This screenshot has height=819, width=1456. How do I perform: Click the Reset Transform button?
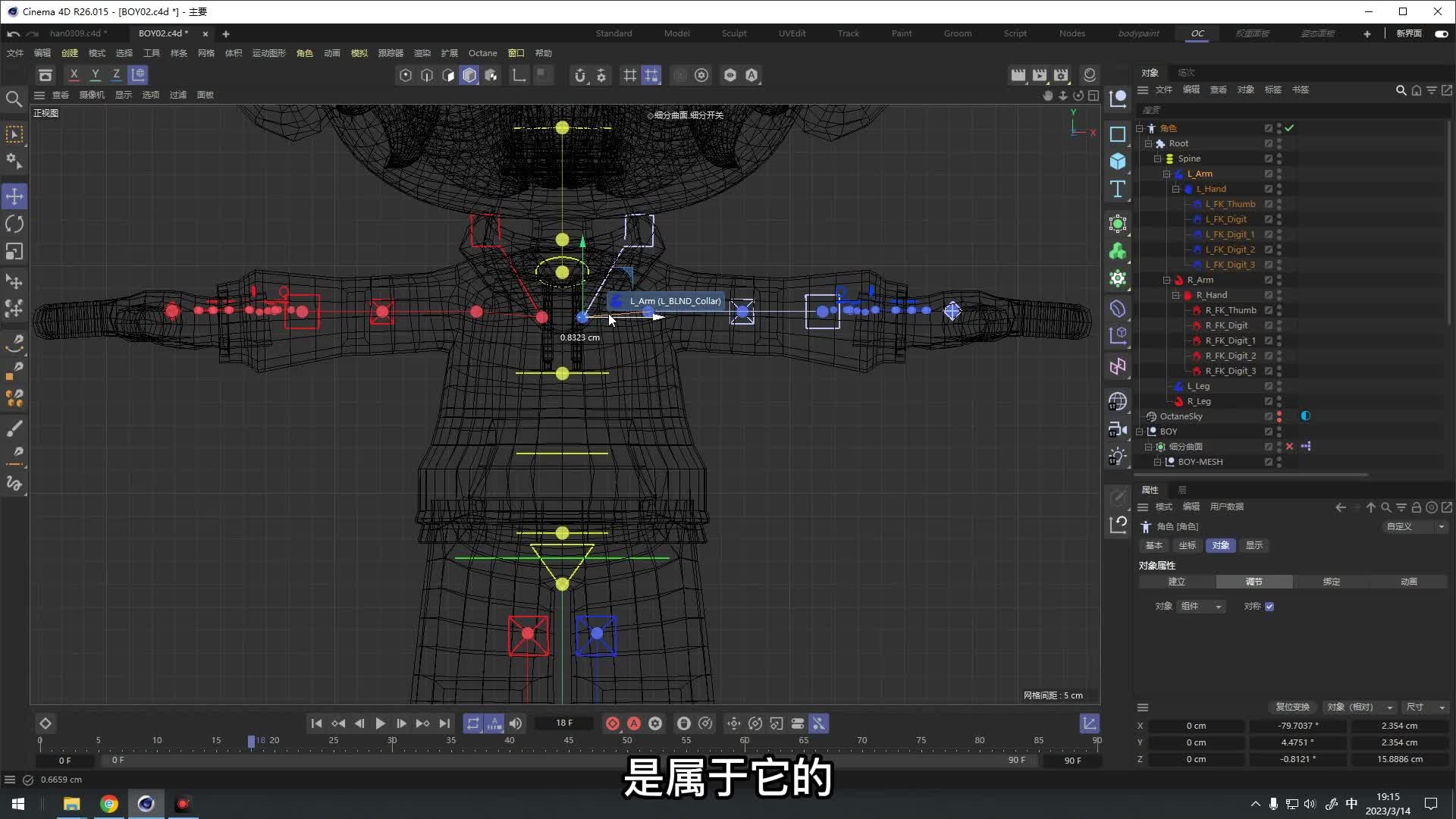coord(1292,707)
